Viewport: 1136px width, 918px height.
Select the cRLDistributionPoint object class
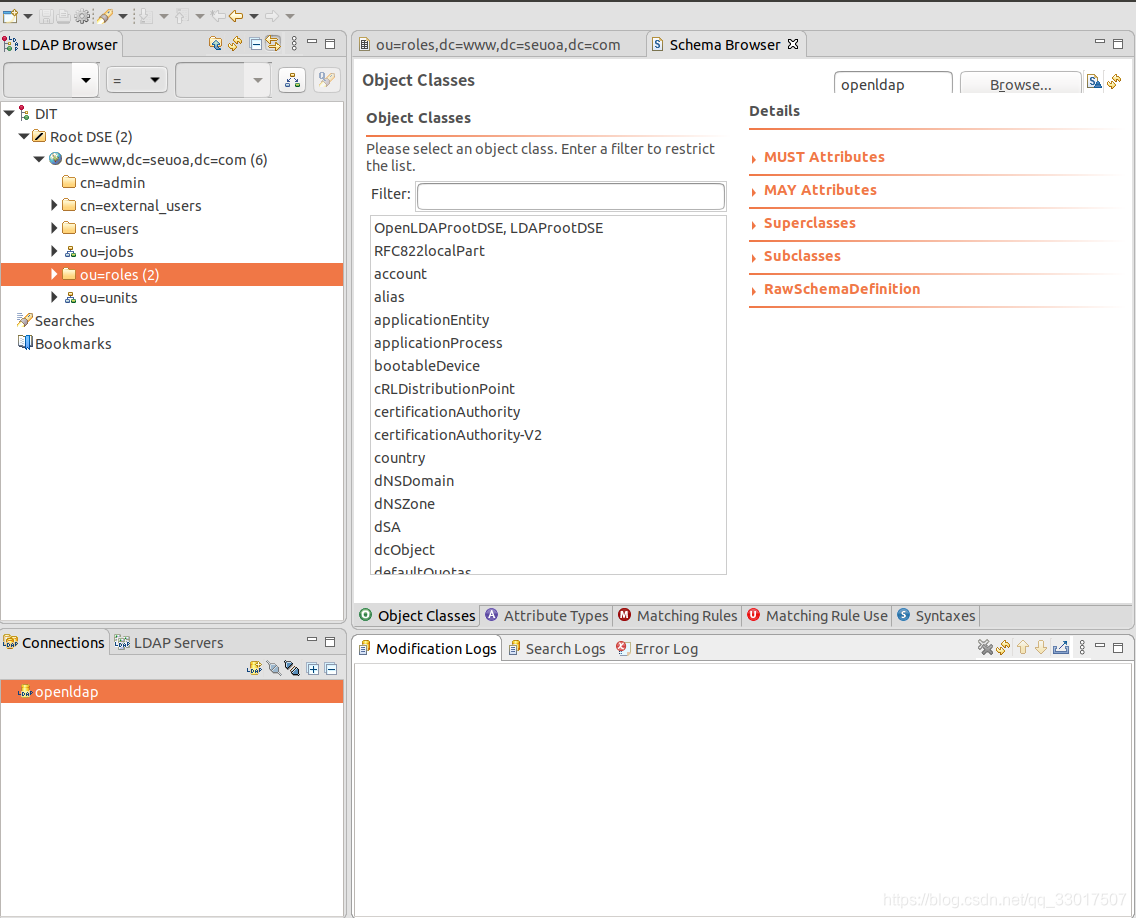(x=444, y=388)
